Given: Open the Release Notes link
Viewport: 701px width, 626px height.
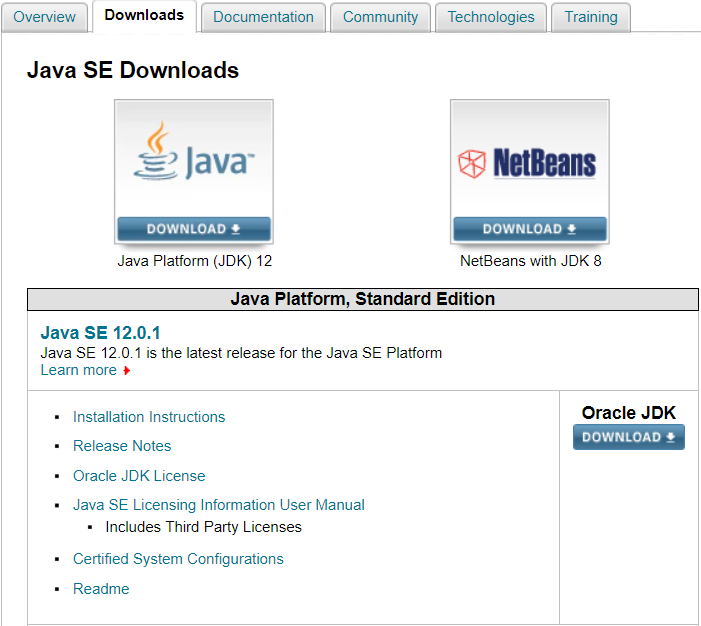Looking at the screenshot, I should 122,446.
